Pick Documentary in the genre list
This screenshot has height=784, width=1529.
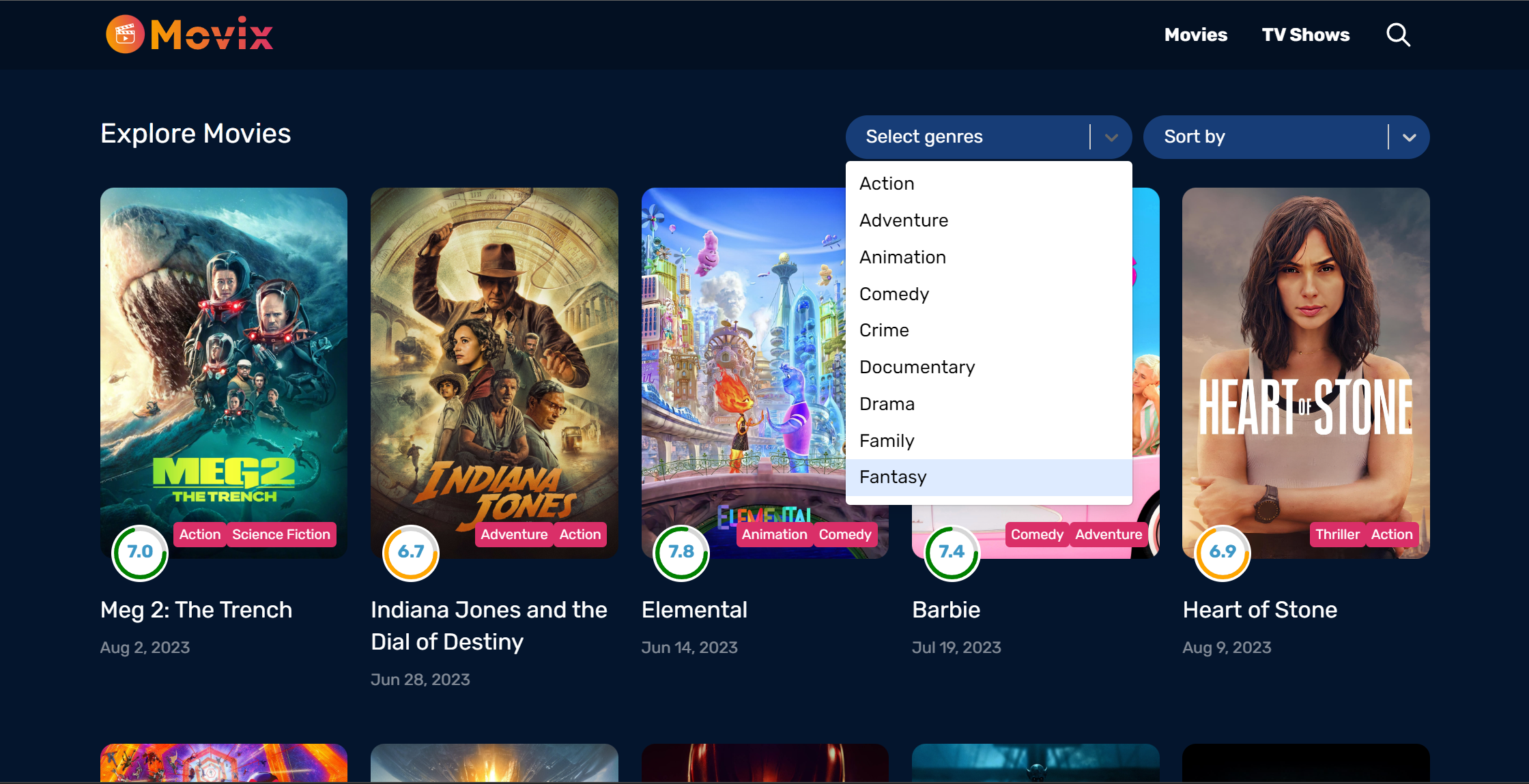coord(917,367)
